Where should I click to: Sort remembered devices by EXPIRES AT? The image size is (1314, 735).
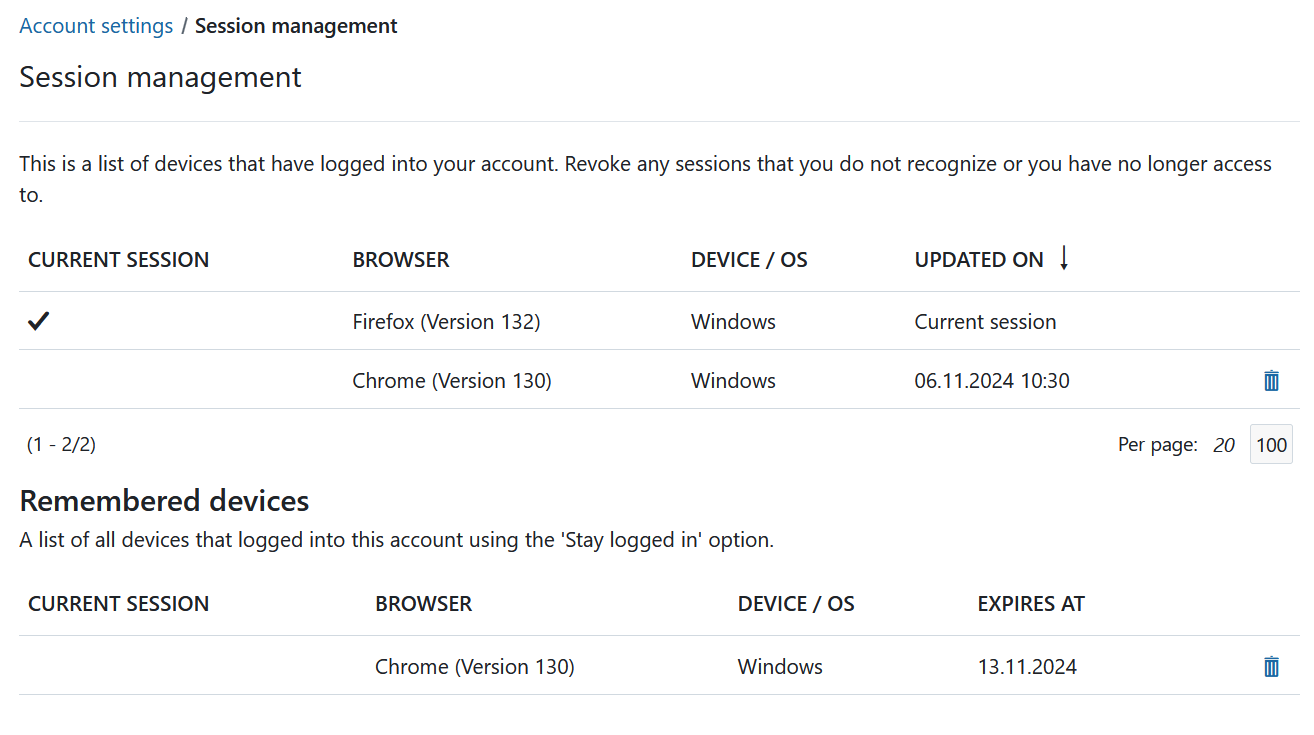click(1031, 603)
